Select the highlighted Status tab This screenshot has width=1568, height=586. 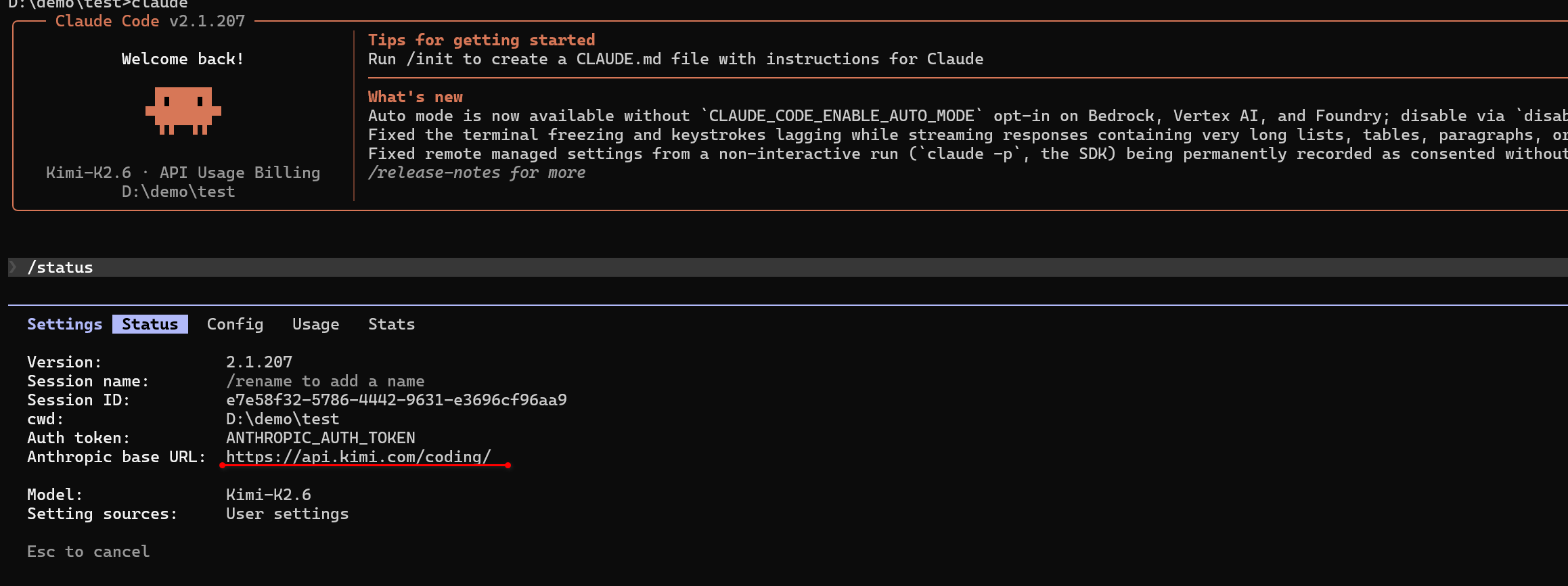pyautogui.click(x=150, y=324)
